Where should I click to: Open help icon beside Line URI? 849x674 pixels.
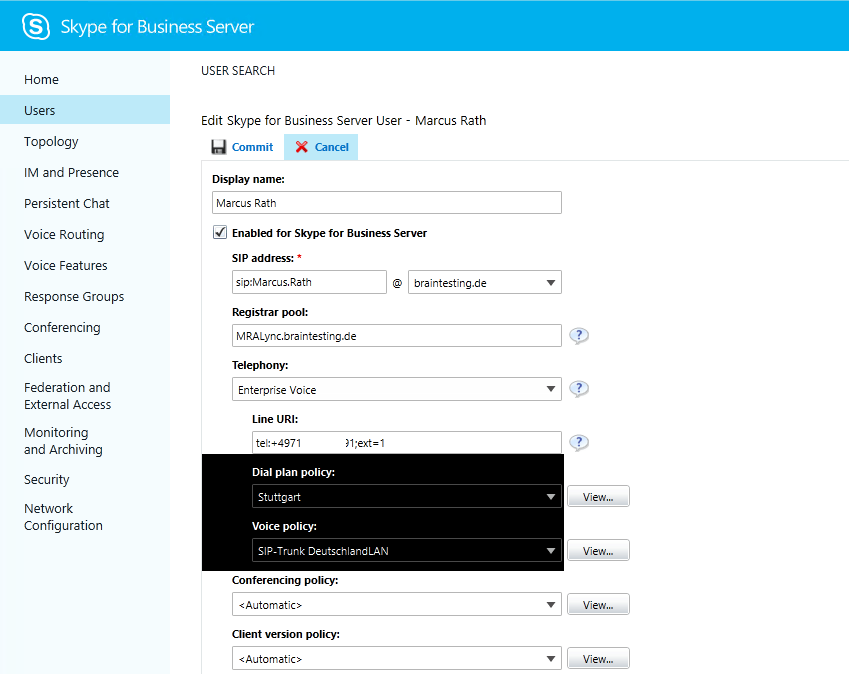[578, 442]
